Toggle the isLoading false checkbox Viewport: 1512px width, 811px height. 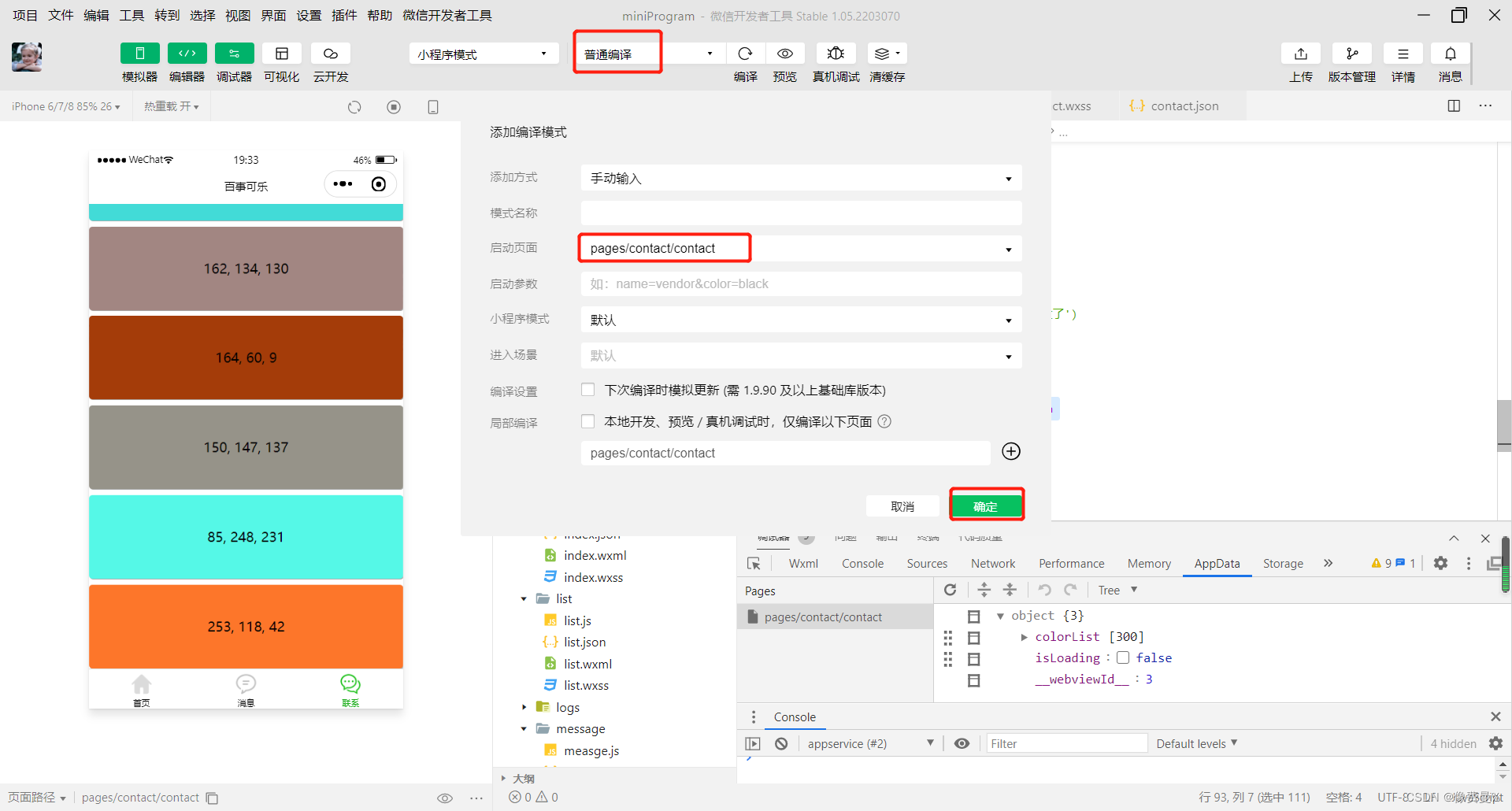coord(1123,658)
